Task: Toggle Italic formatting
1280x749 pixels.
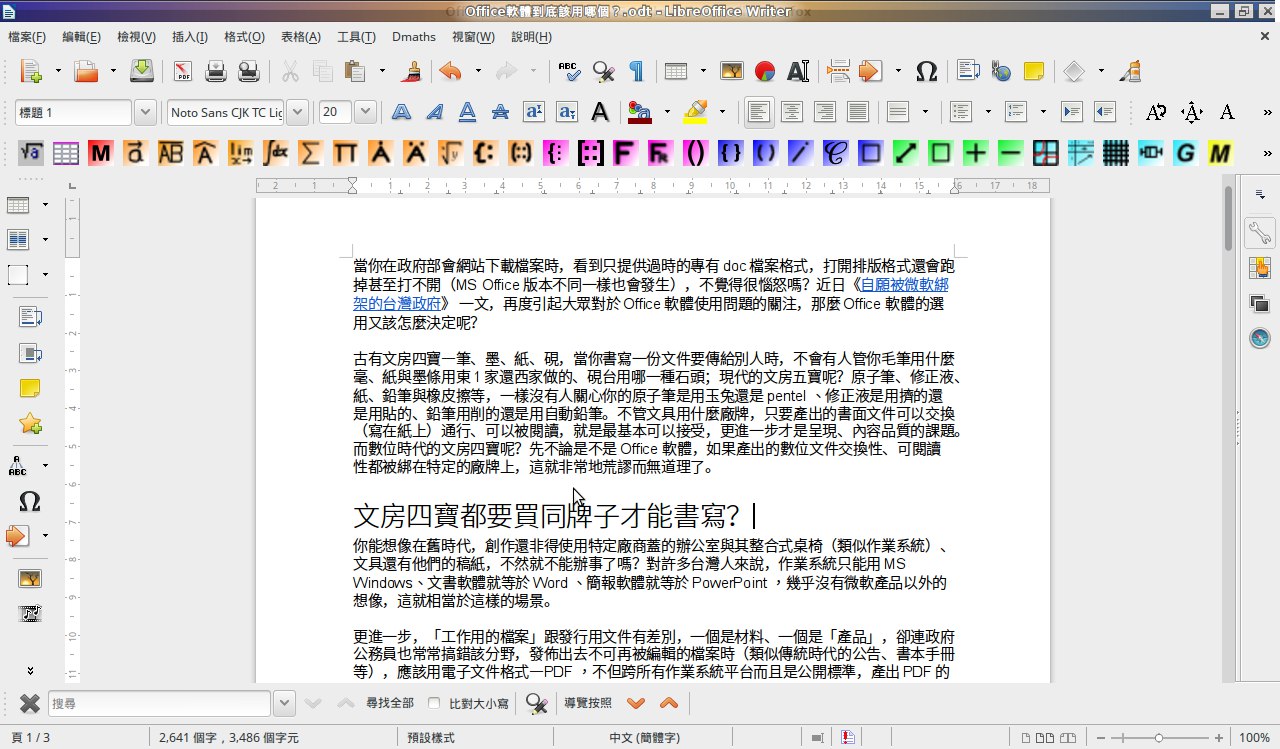Action: (434, 112)
